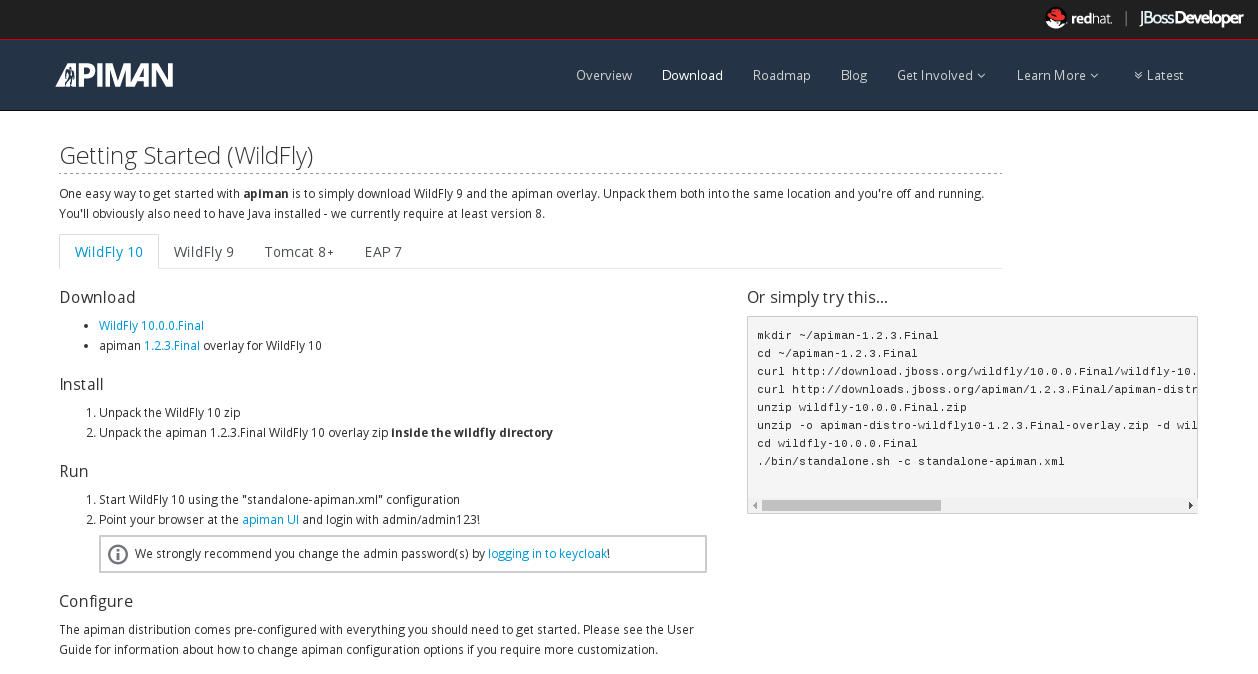Visit the Red Hat logo link

pos(1078,18)
